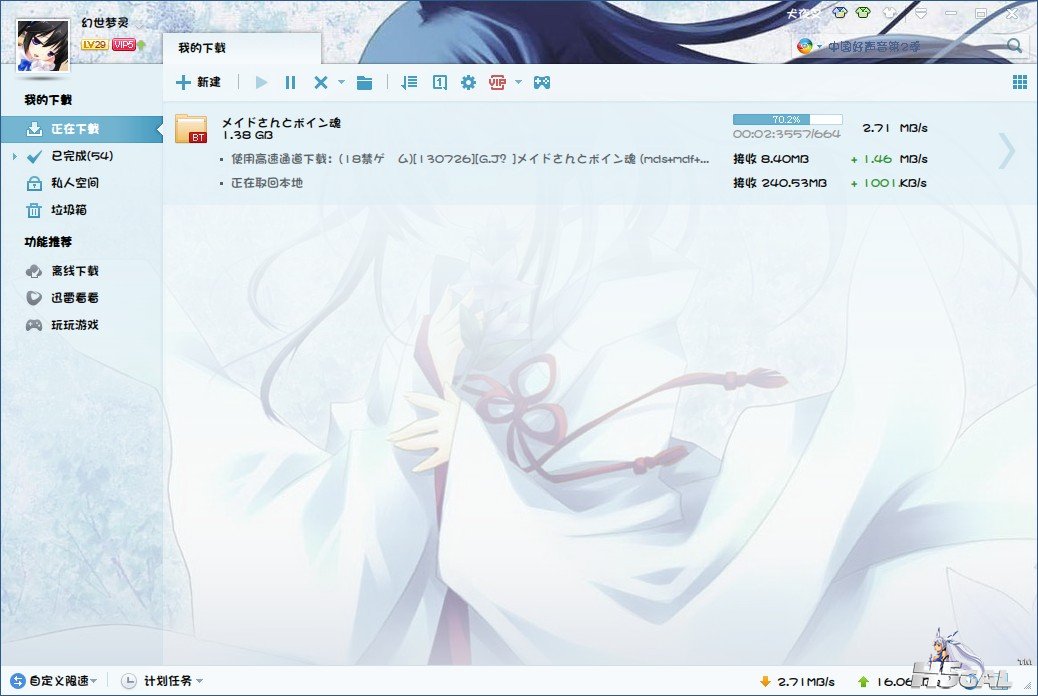Pause the selected download
1038x696 pixels.
pyautogui.click(x=290, y=82)
